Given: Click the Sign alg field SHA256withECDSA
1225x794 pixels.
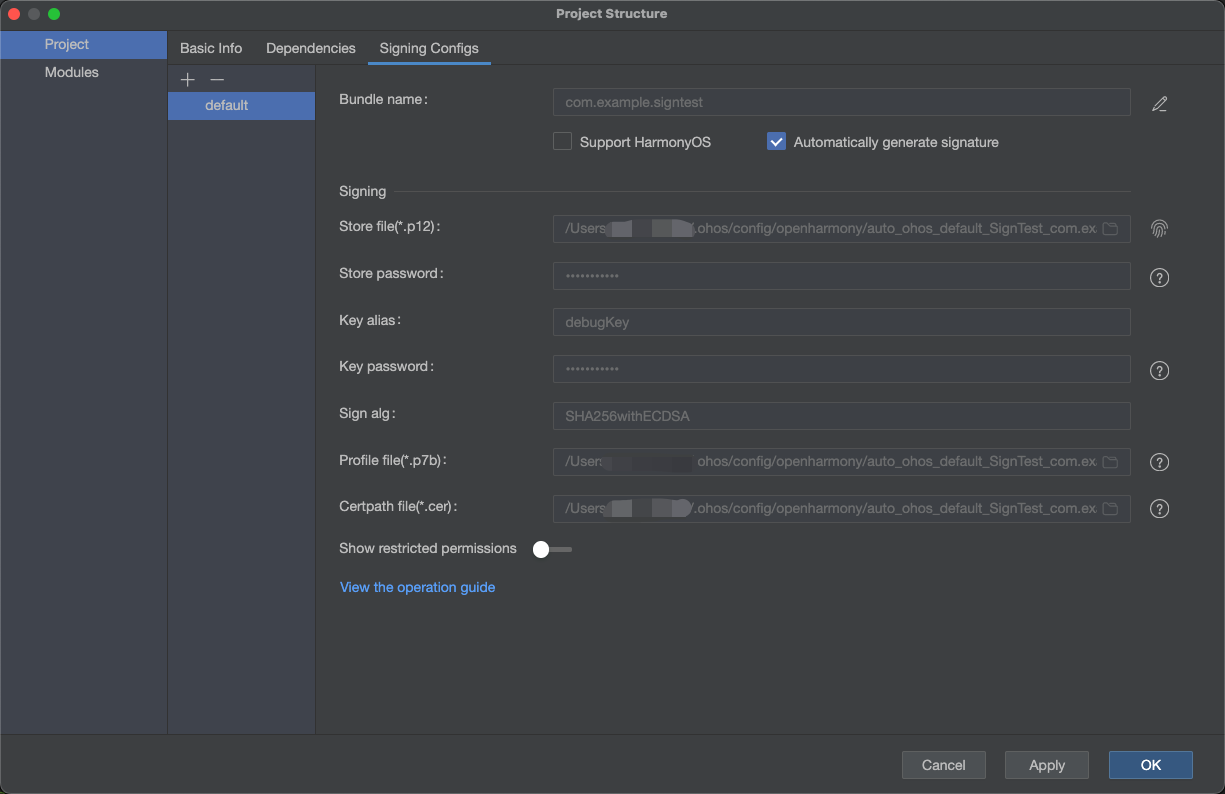Looking at the screenshot, I should coord(842,416).
